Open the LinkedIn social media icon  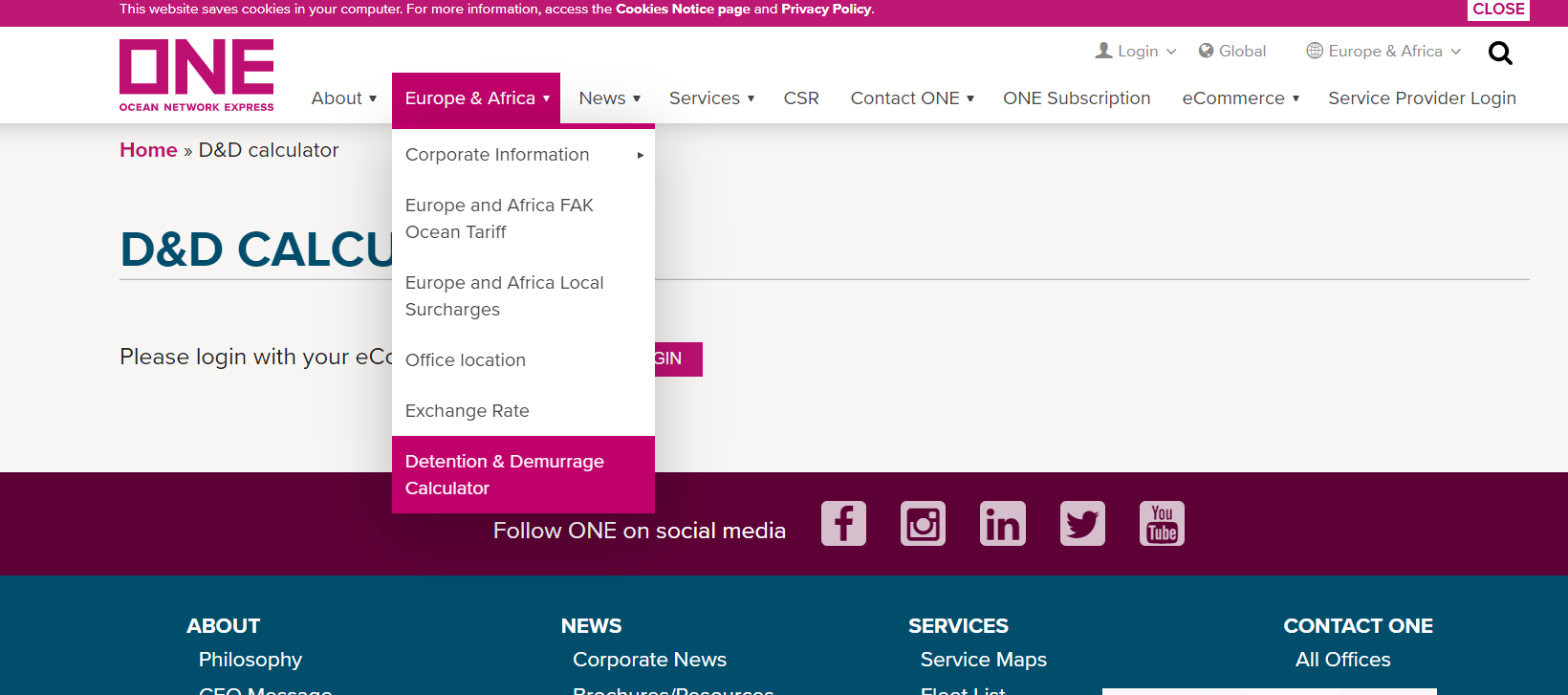coord(1003,524)
